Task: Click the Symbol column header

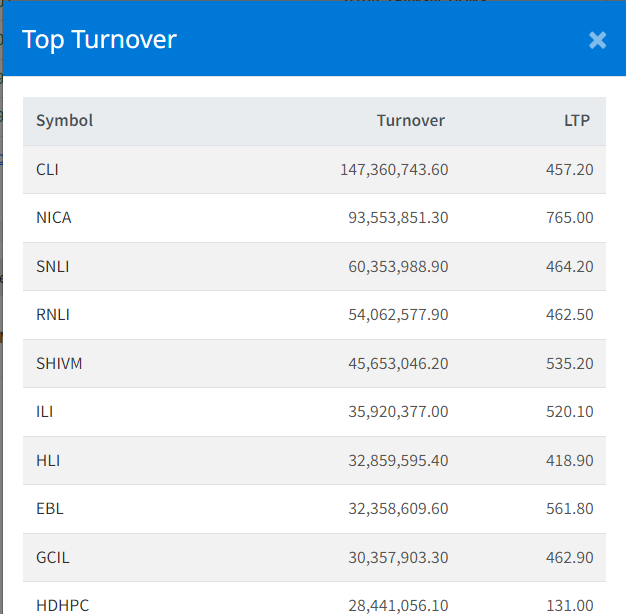Action: (x=64, y=121)
